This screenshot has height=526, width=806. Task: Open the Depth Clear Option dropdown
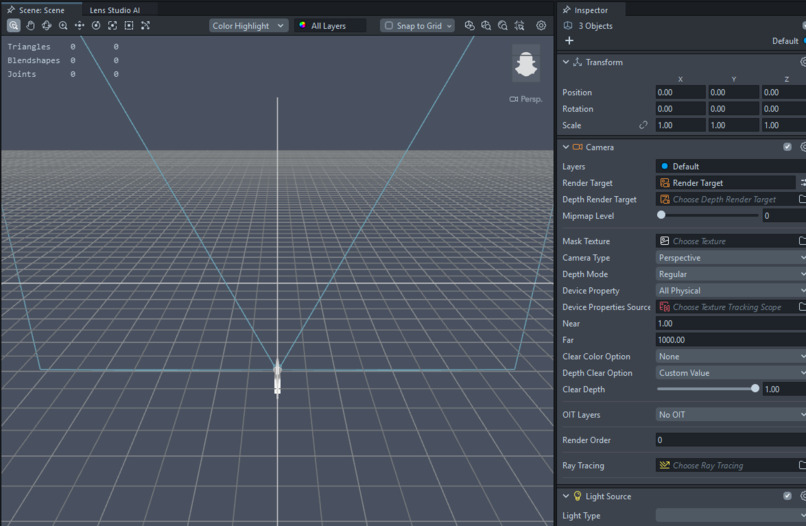click(x=730, y=373)
